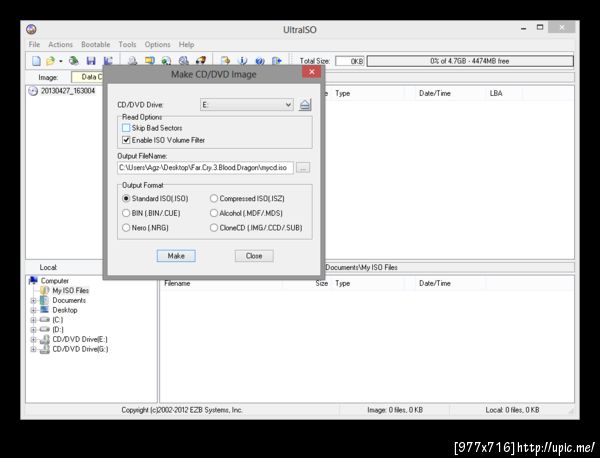
Task: Click the Make button
Action: tap(176, 256)
